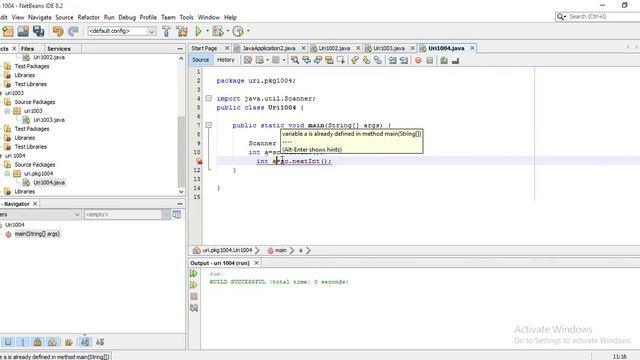Click the error marker on line 11
Viewport: 640px width, 360px height.
[x=199, y=161]
